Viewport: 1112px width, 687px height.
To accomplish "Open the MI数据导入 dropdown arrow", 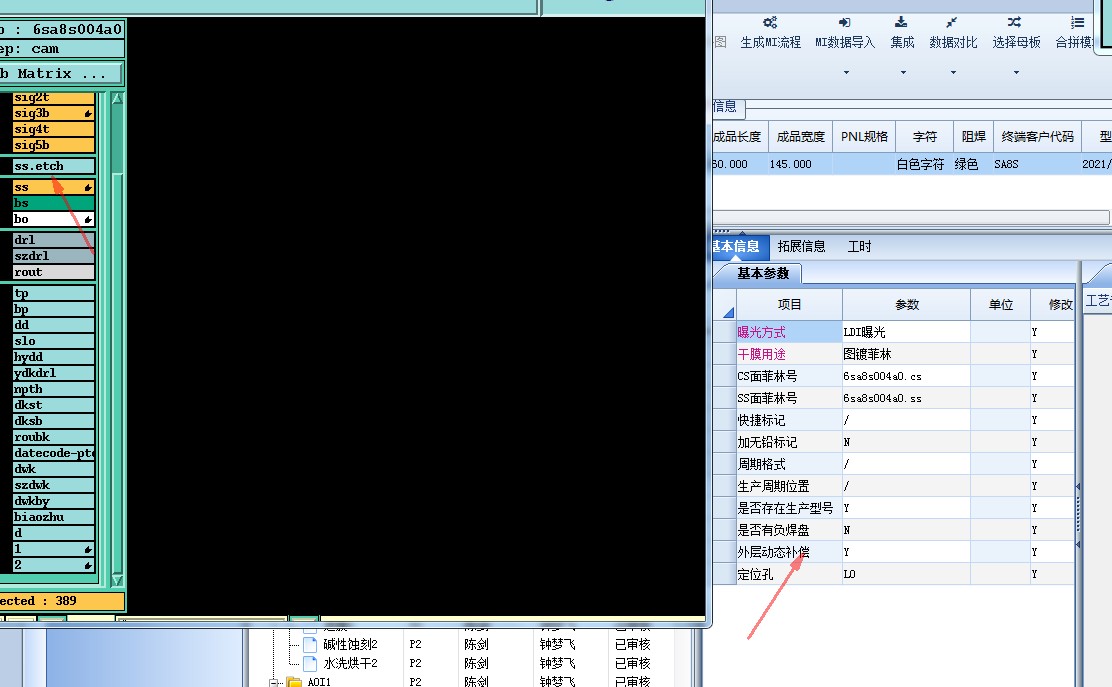I will pos(846,72).
